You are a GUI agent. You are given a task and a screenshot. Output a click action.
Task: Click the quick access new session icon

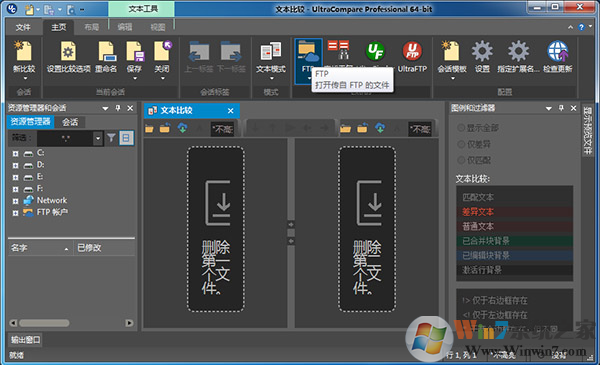click(30, 9)
